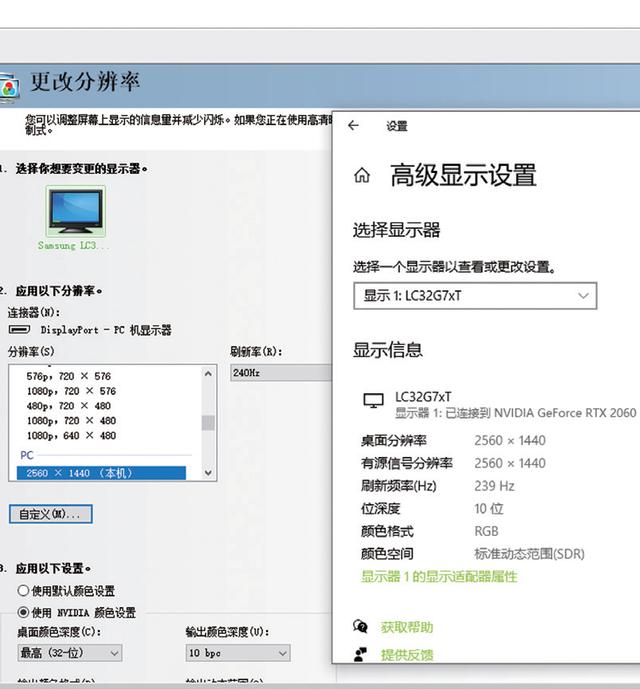This screenshot has height=689, width=640.
Task: Click the RGB color format value
Action: 486,531
